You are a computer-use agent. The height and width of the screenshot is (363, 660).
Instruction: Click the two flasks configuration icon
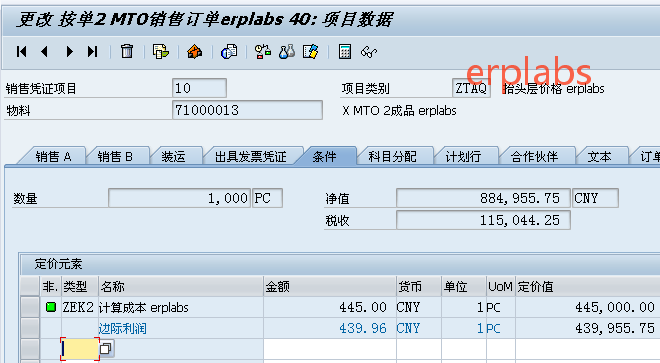pyautogui.click(x=287, y=51)
